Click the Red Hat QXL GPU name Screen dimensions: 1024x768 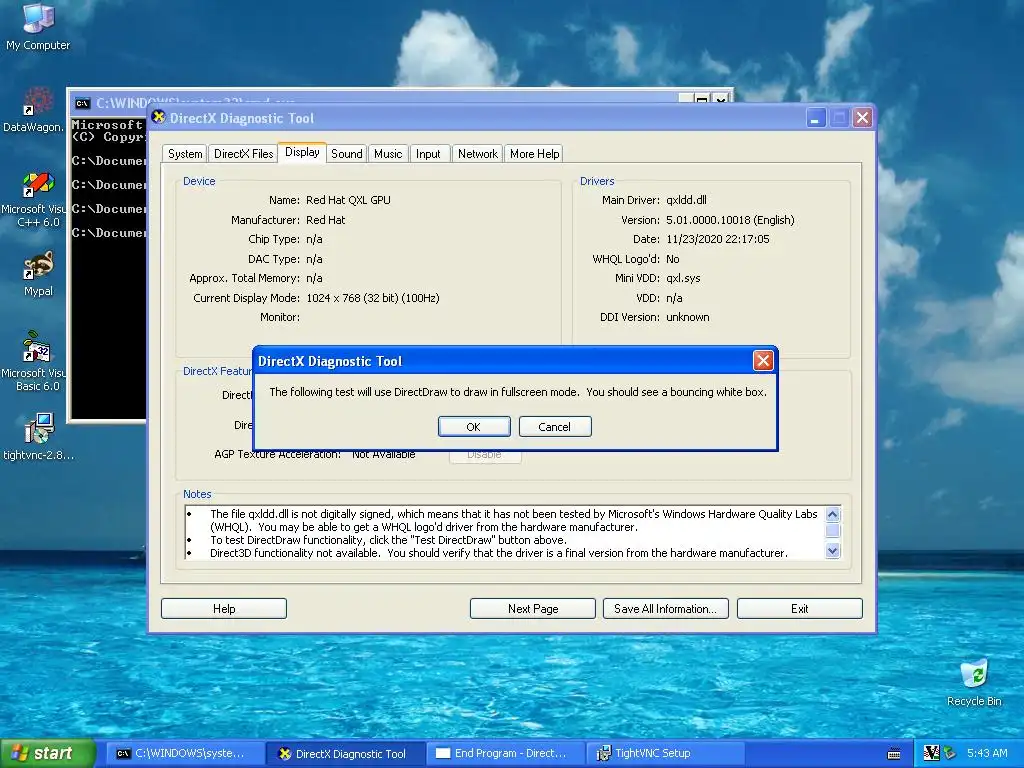pyautogui.click(x=348, y=200)
